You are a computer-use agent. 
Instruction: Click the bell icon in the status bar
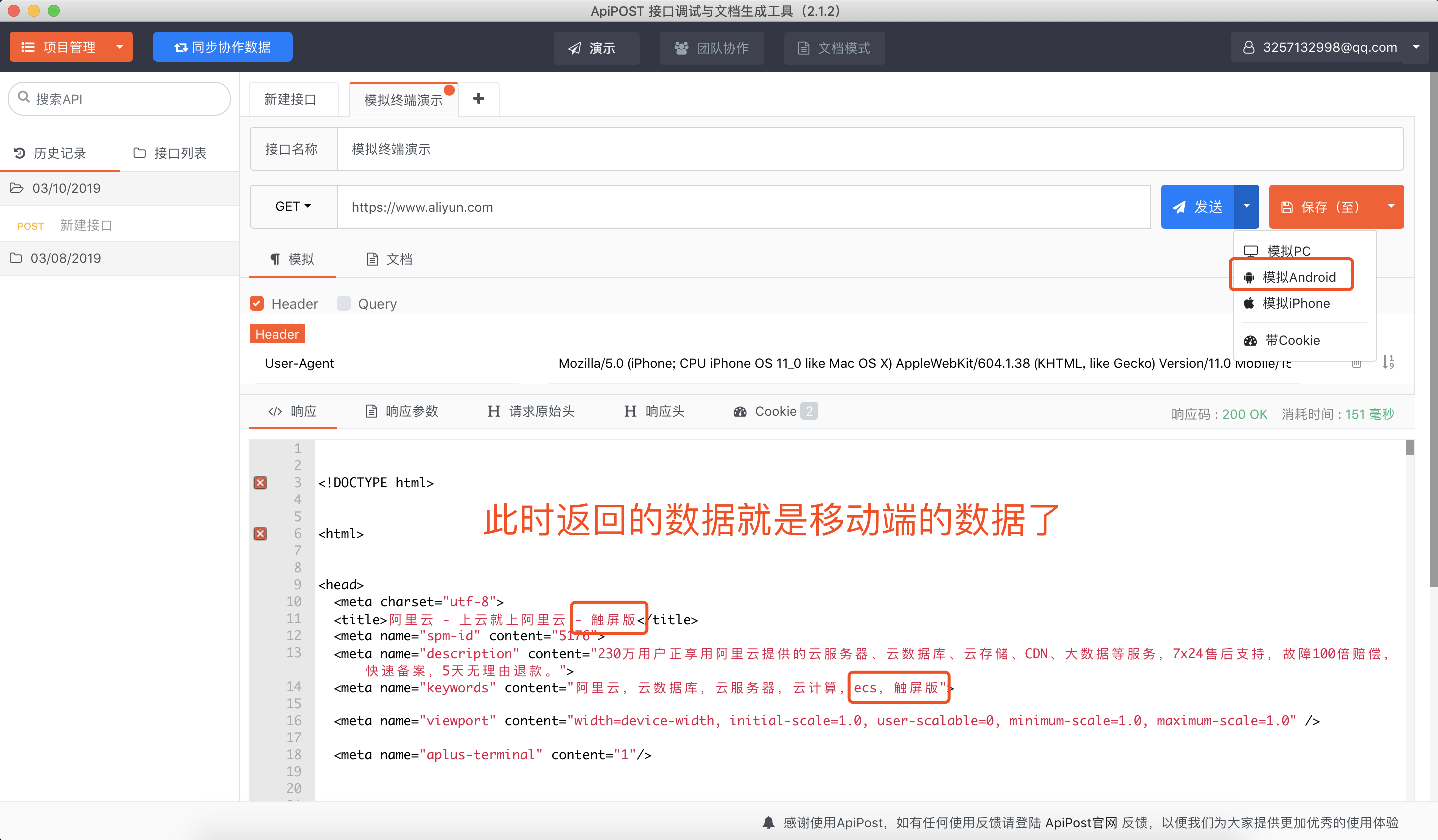(x=768, y=822)
